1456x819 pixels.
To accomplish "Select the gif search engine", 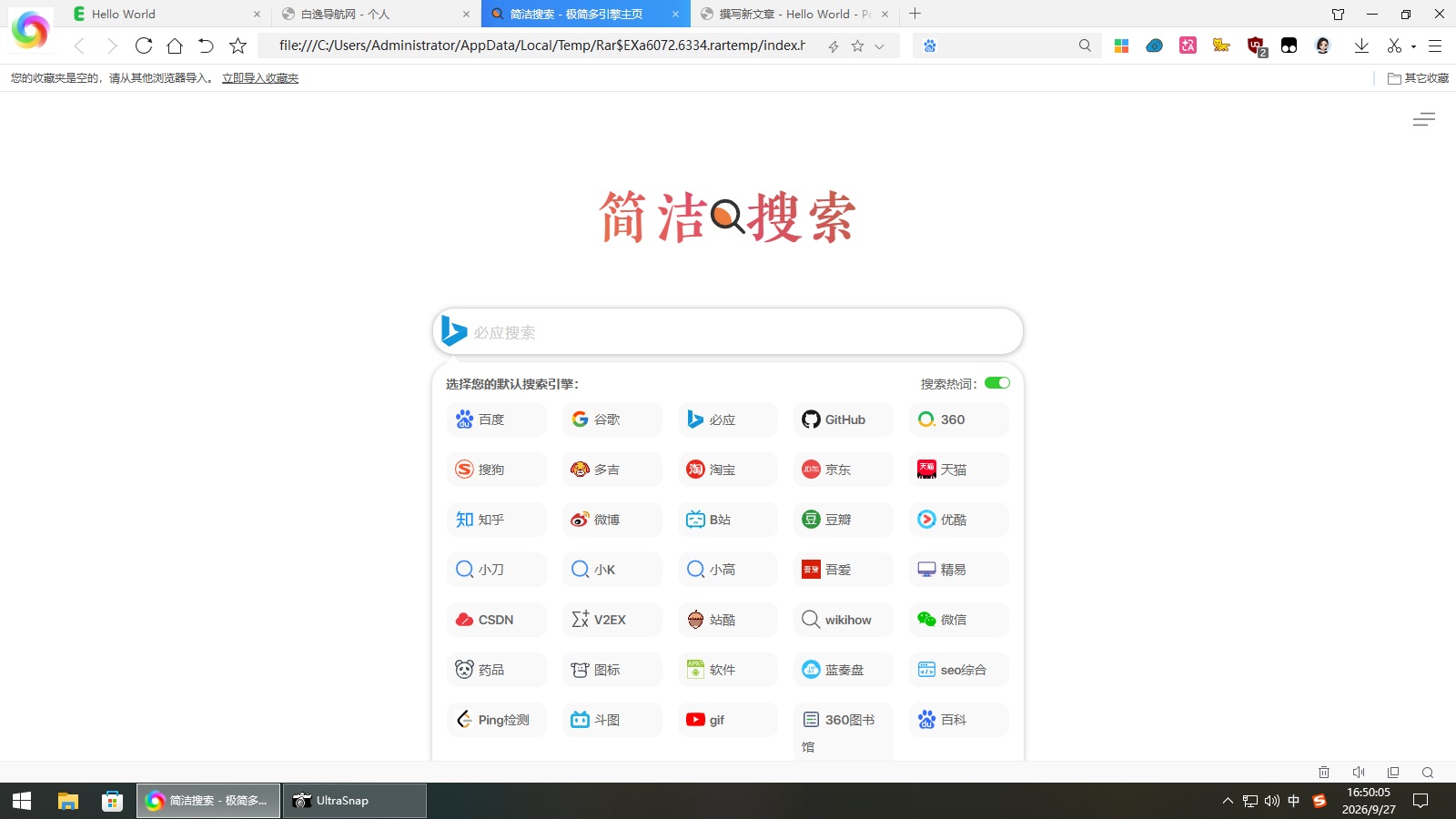I will [x=727, y=720].
